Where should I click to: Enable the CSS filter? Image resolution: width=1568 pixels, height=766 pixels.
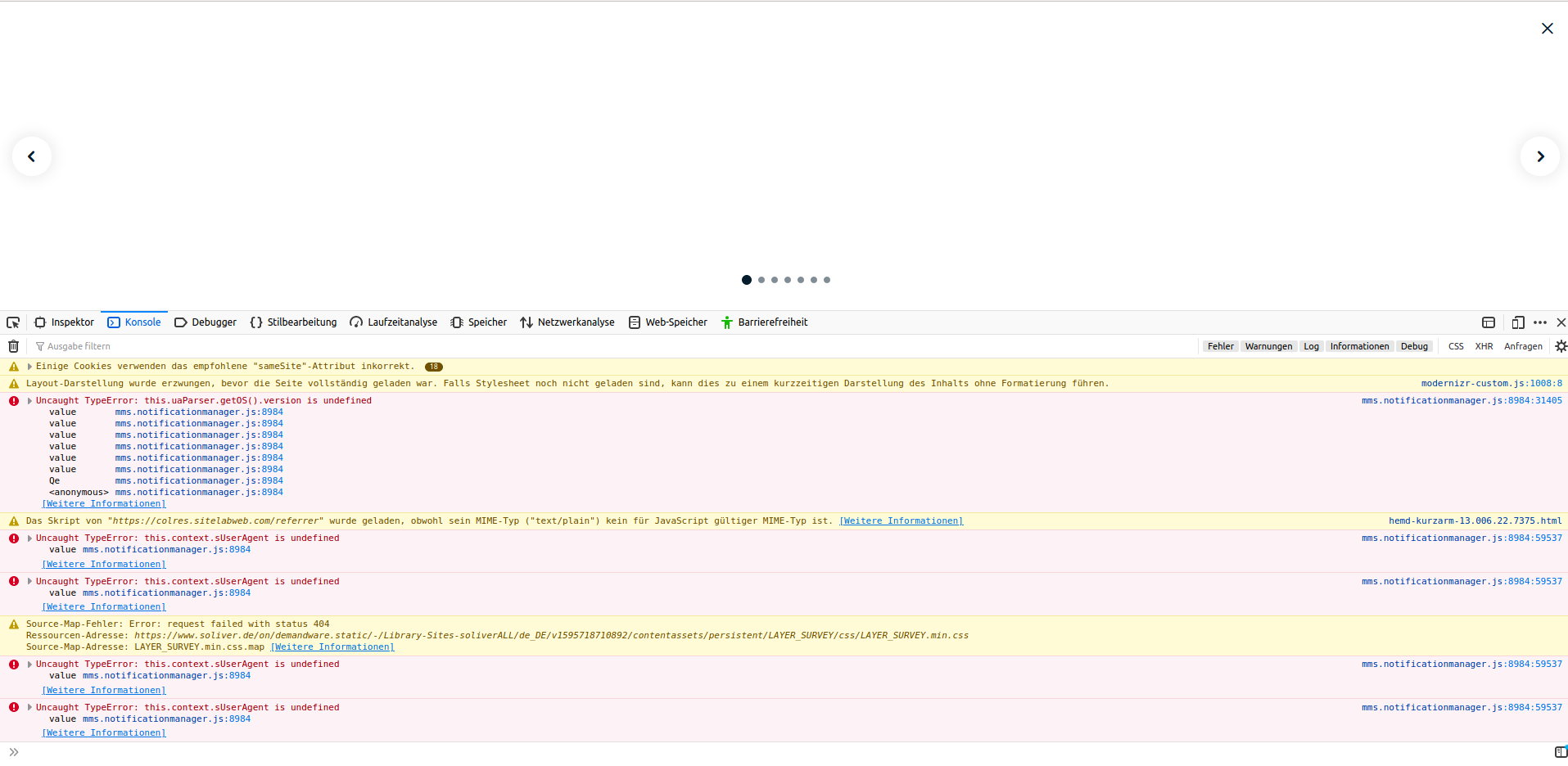coord(1456,346)
